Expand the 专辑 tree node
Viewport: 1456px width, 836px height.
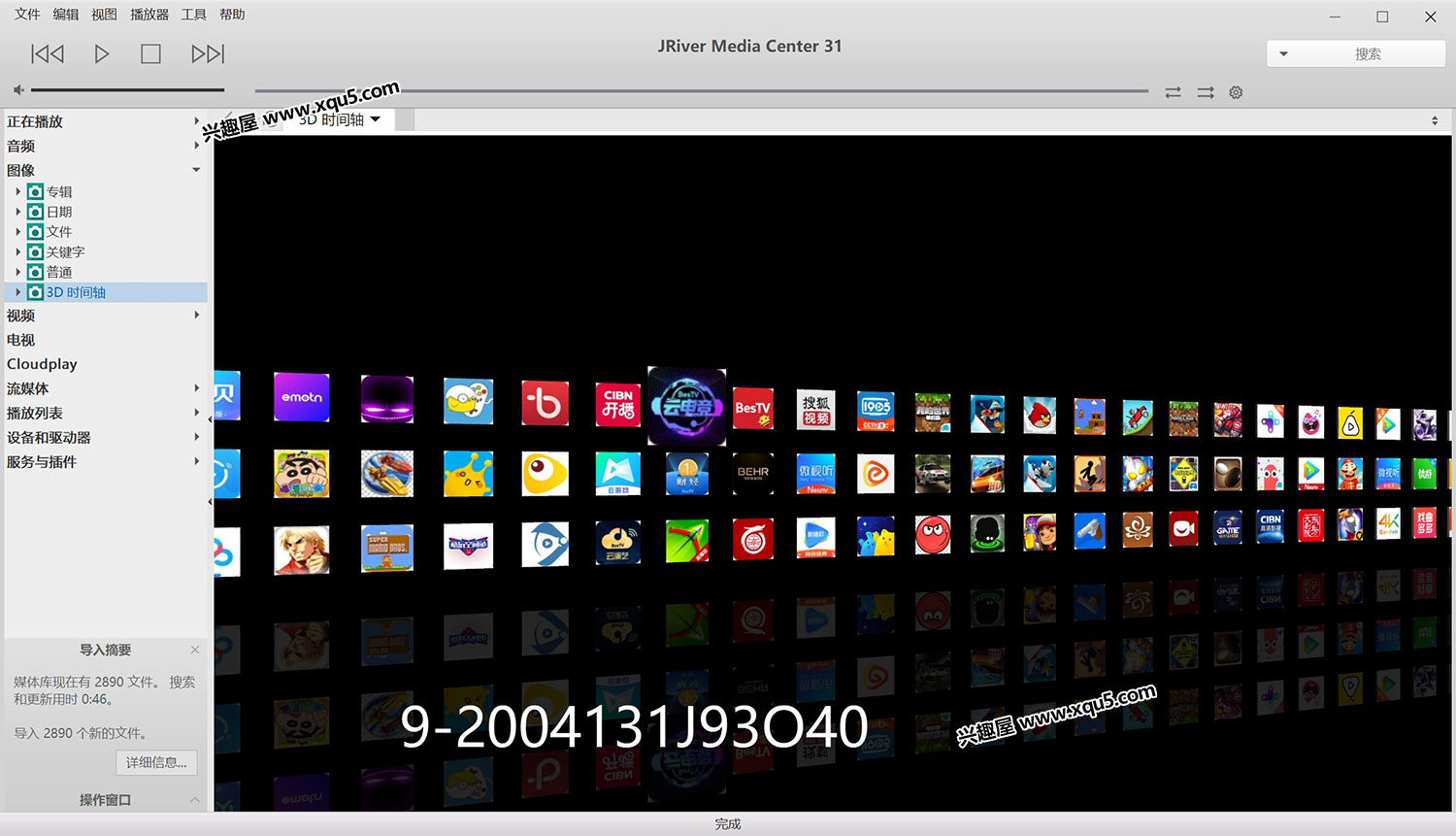(17, 191)
